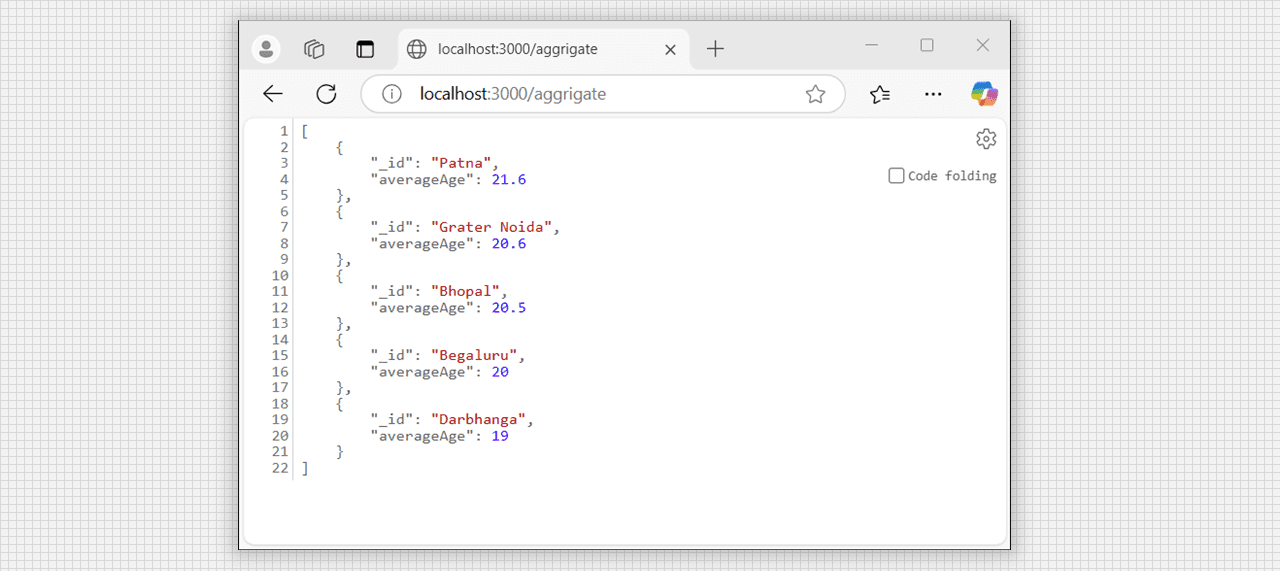Open the Copilot sidebar icon

pyautogui.click(x=985, y=94)
